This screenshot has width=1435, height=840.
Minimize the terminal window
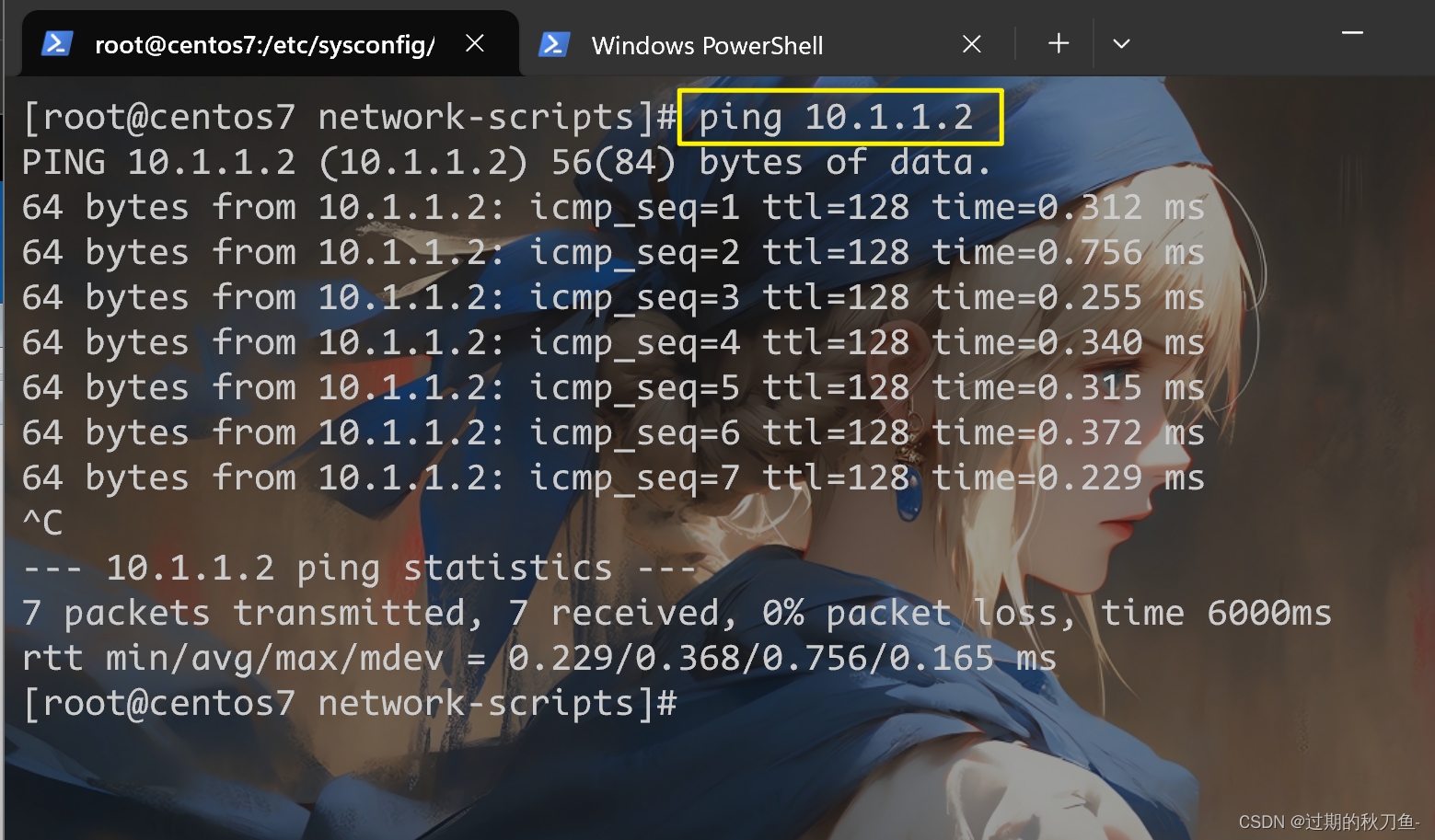1352,34
